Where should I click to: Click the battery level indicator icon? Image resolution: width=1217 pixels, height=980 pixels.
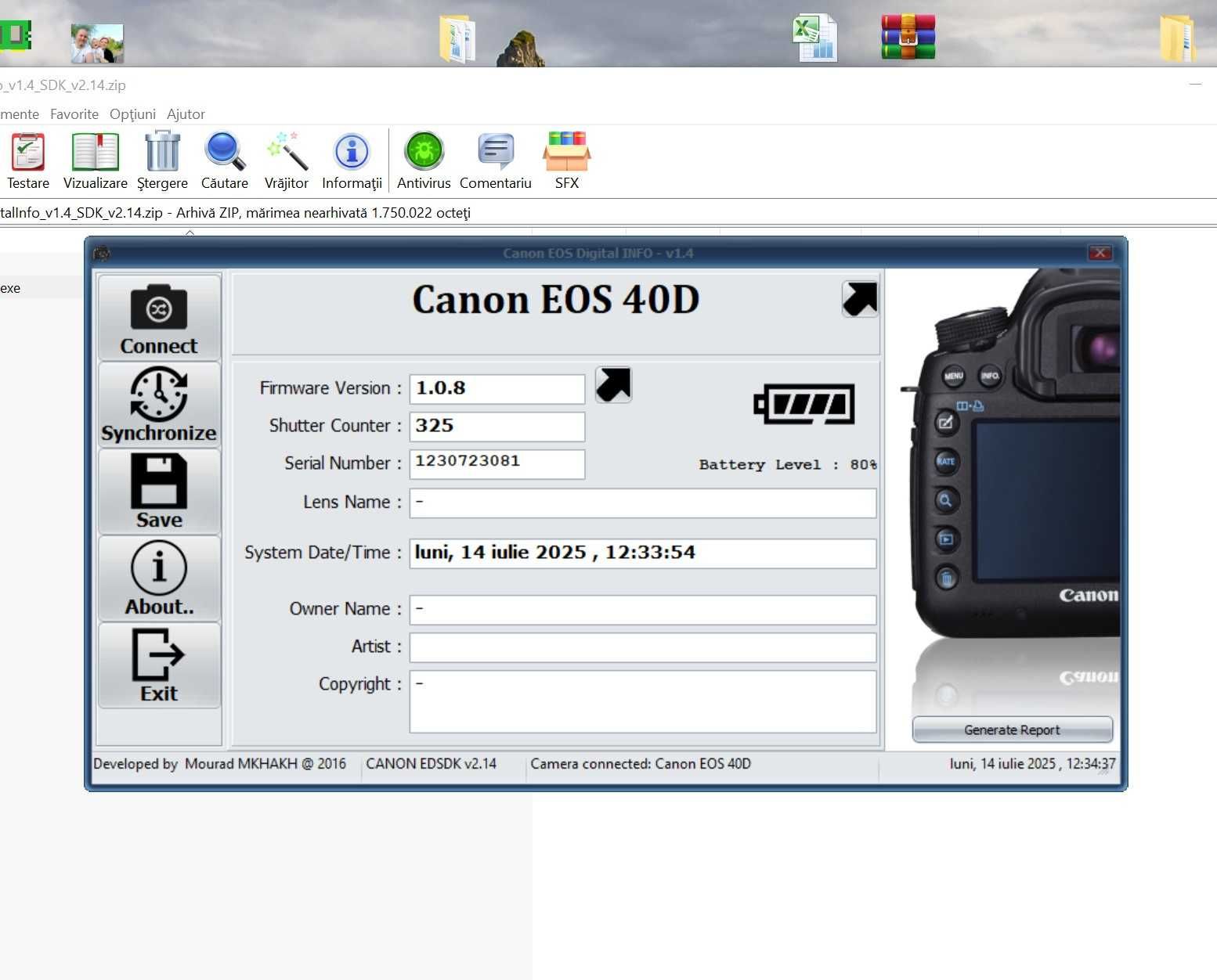[x=804, y=404]
